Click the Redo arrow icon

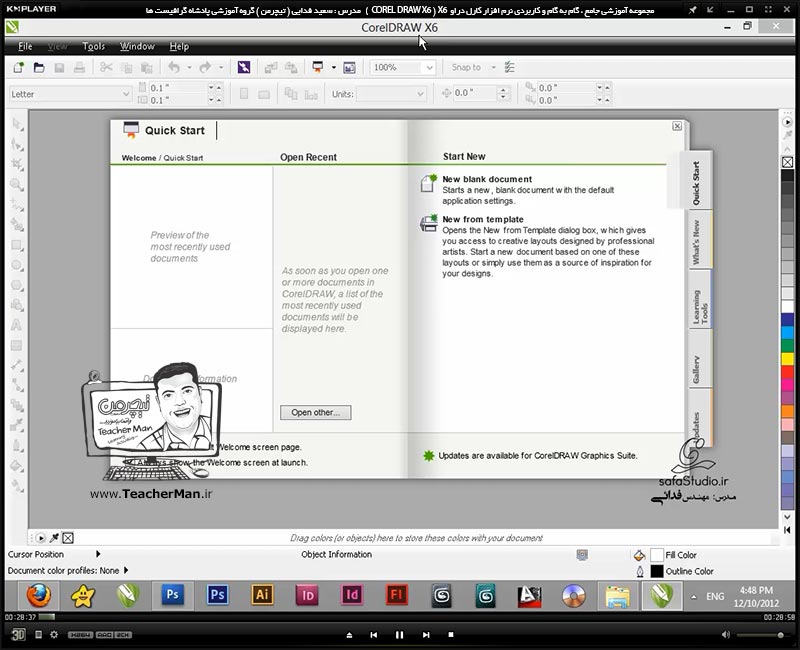pos(205,67)
